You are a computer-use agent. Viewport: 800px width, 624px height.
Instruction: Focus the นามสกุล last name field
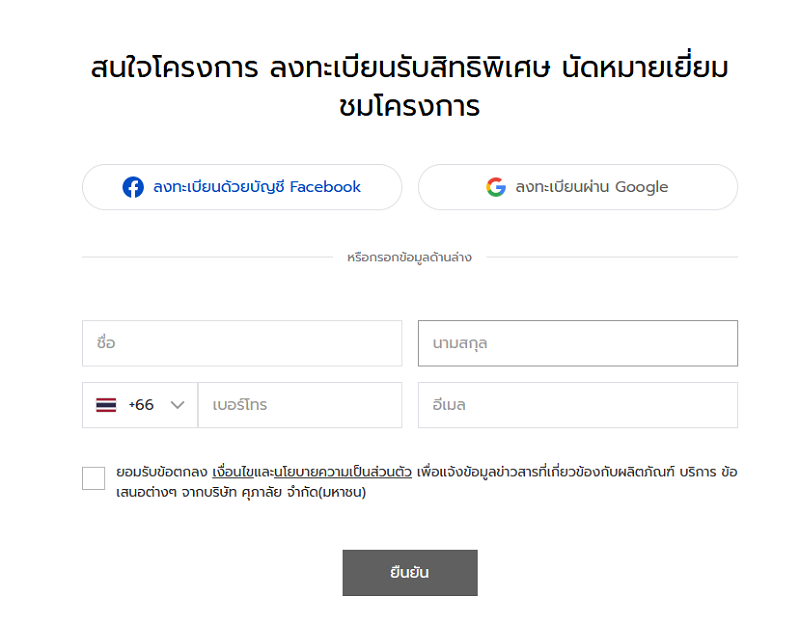578,343
